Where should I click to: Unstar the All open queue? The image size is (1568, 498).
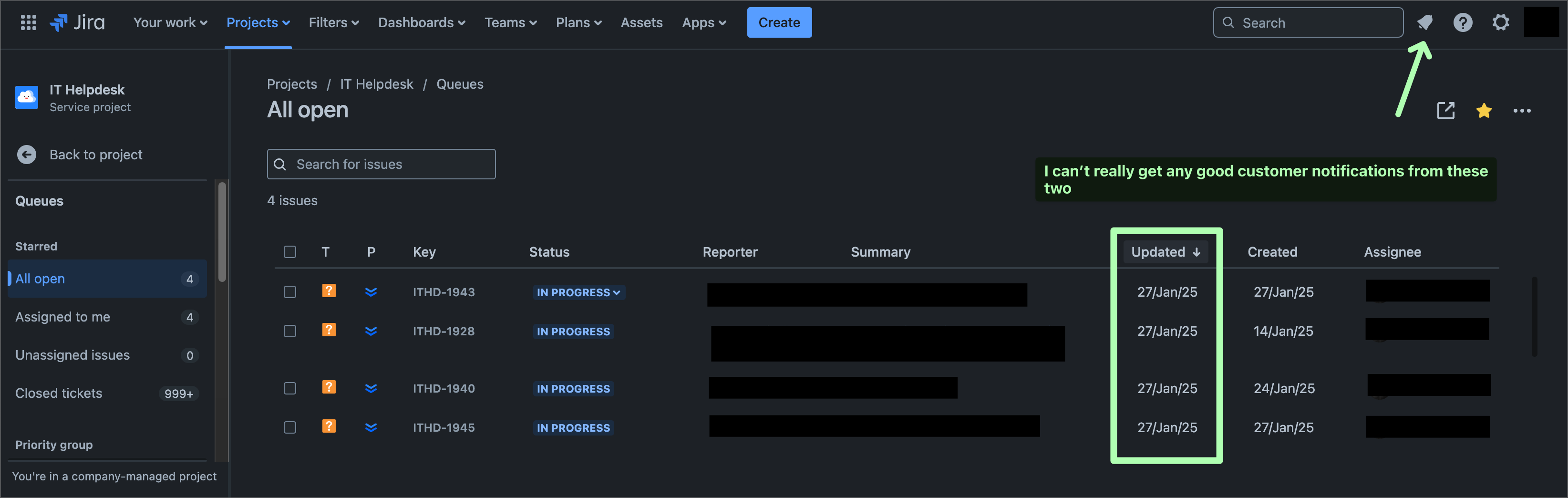[x=1484, y=110]
